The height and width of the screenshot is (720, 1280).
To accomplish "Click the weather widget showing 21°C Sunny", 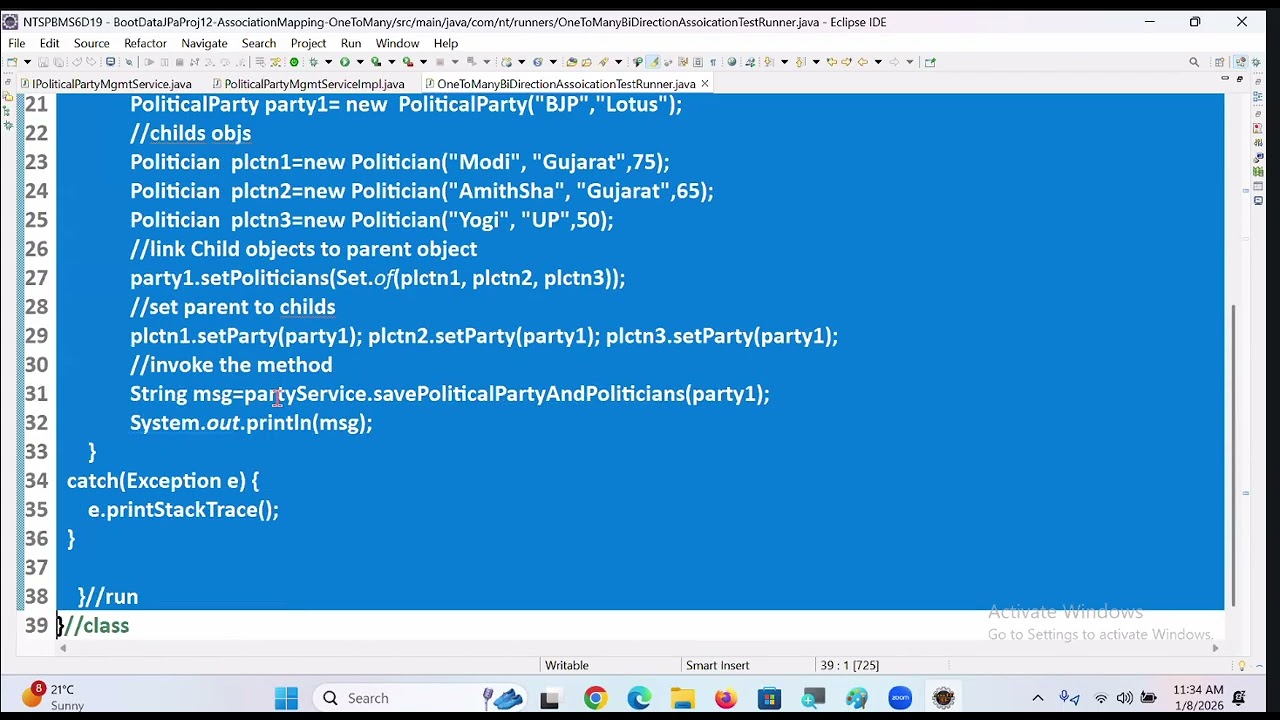I will (x=55, y=697).
